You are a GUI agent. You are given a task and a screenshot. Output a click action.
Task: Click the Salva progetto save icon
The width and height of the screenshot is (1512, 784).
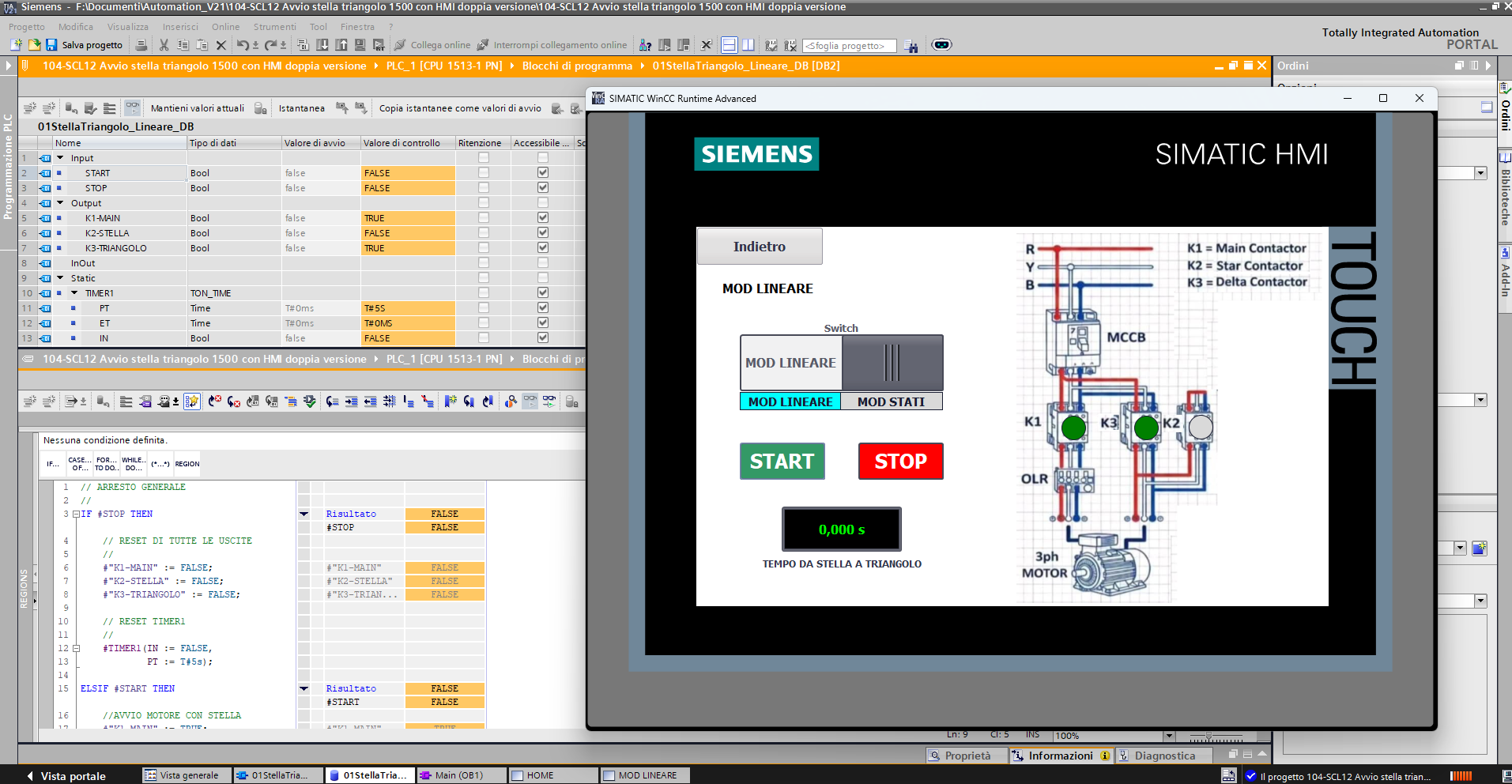(x=51, y=45)
